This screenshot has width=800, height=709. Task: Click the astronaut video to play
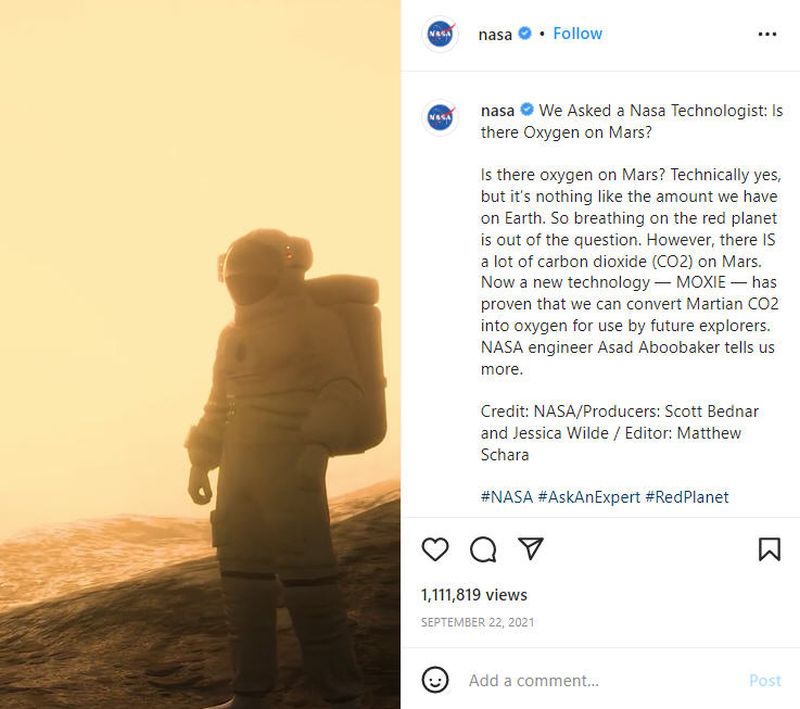(x=200, y=354)
